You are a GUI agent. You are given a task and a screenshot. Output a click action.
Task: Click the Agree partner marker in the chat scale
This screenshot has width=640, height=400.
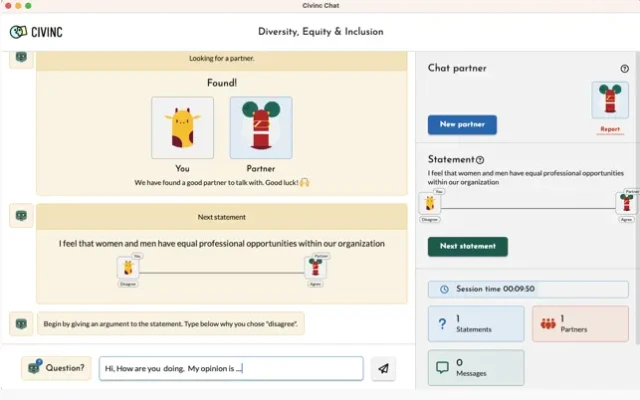[316, 268]
